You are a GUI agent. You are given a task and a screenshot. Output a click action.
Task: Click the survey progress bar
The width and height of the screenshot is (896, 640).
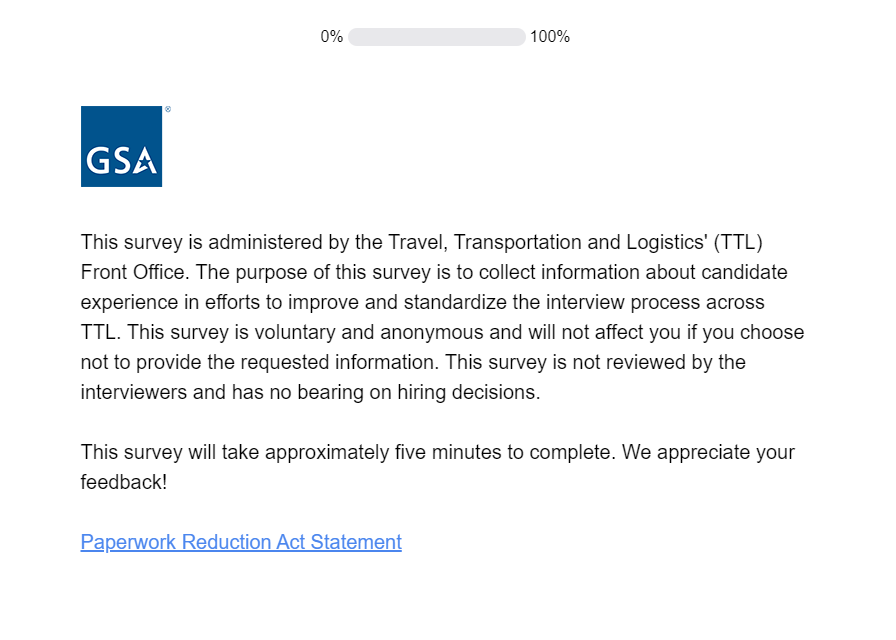pyautogui.click(x=436, y=37)
